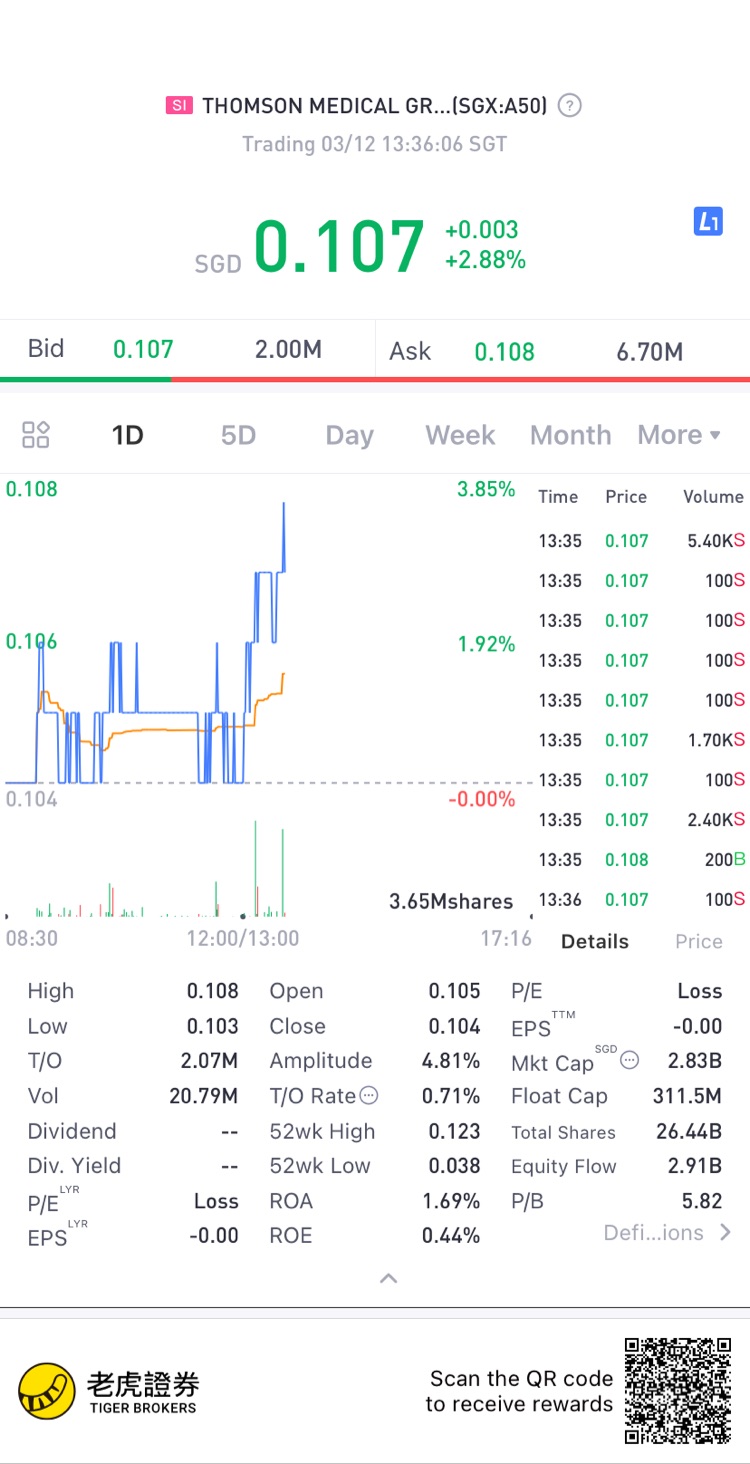Tap the 52wk High value 0.123
Screen dimensions: 750x1464
455,1131
